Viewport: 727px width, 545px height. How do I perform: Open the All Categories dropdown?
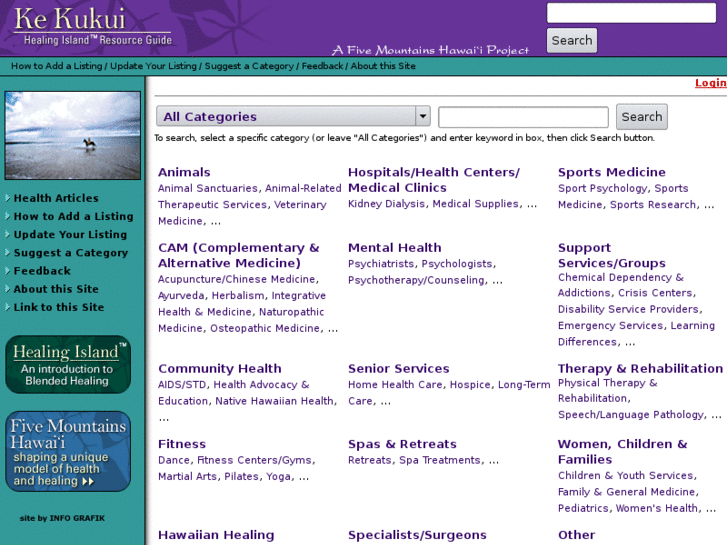[293, 116]
